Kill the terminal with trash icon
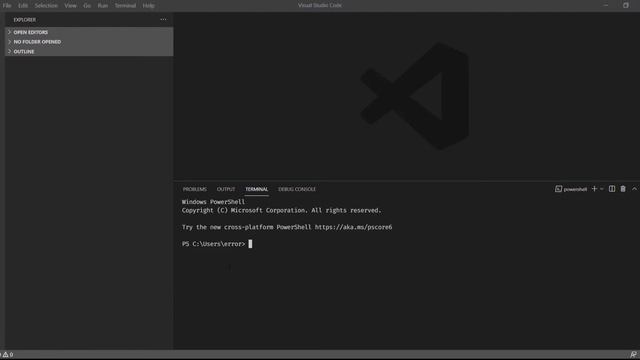This screenshot has height=360, width=640. coord(623,189)
